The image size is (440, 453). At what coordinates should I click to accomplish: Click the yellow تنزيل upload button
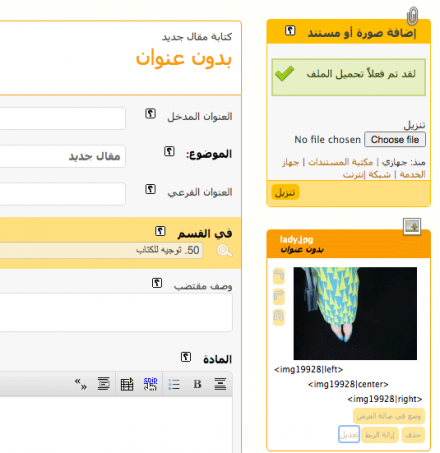[285, 192]
